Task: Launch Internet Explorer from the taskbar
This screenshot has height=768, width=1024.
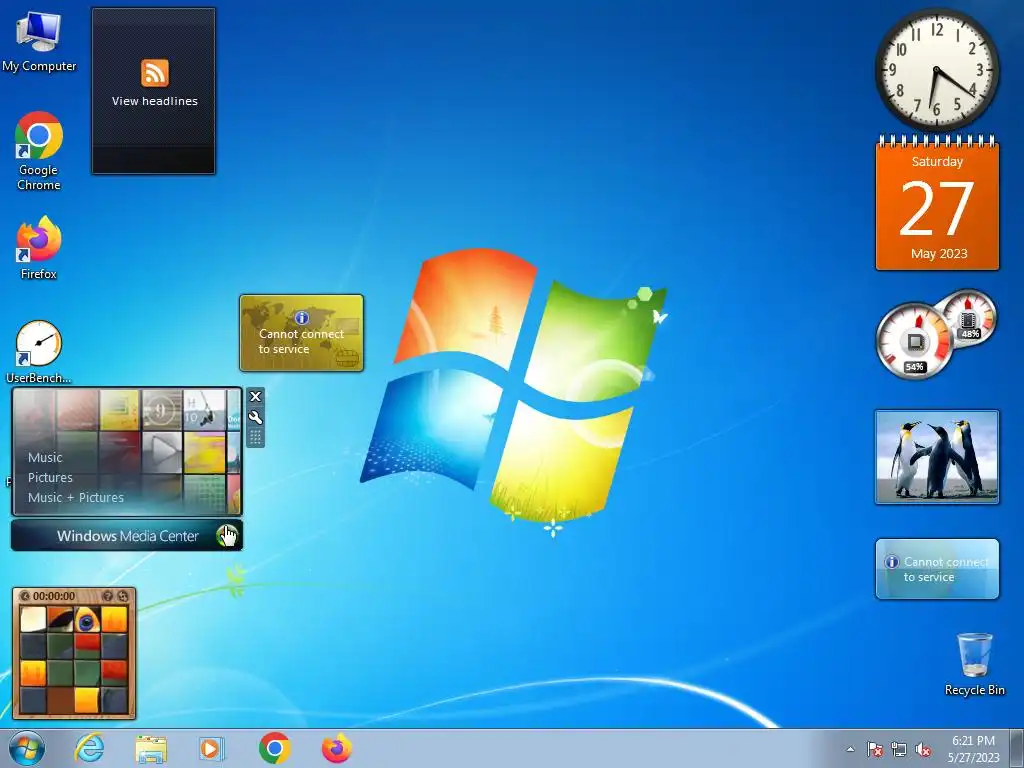Action: coord(89,748)
